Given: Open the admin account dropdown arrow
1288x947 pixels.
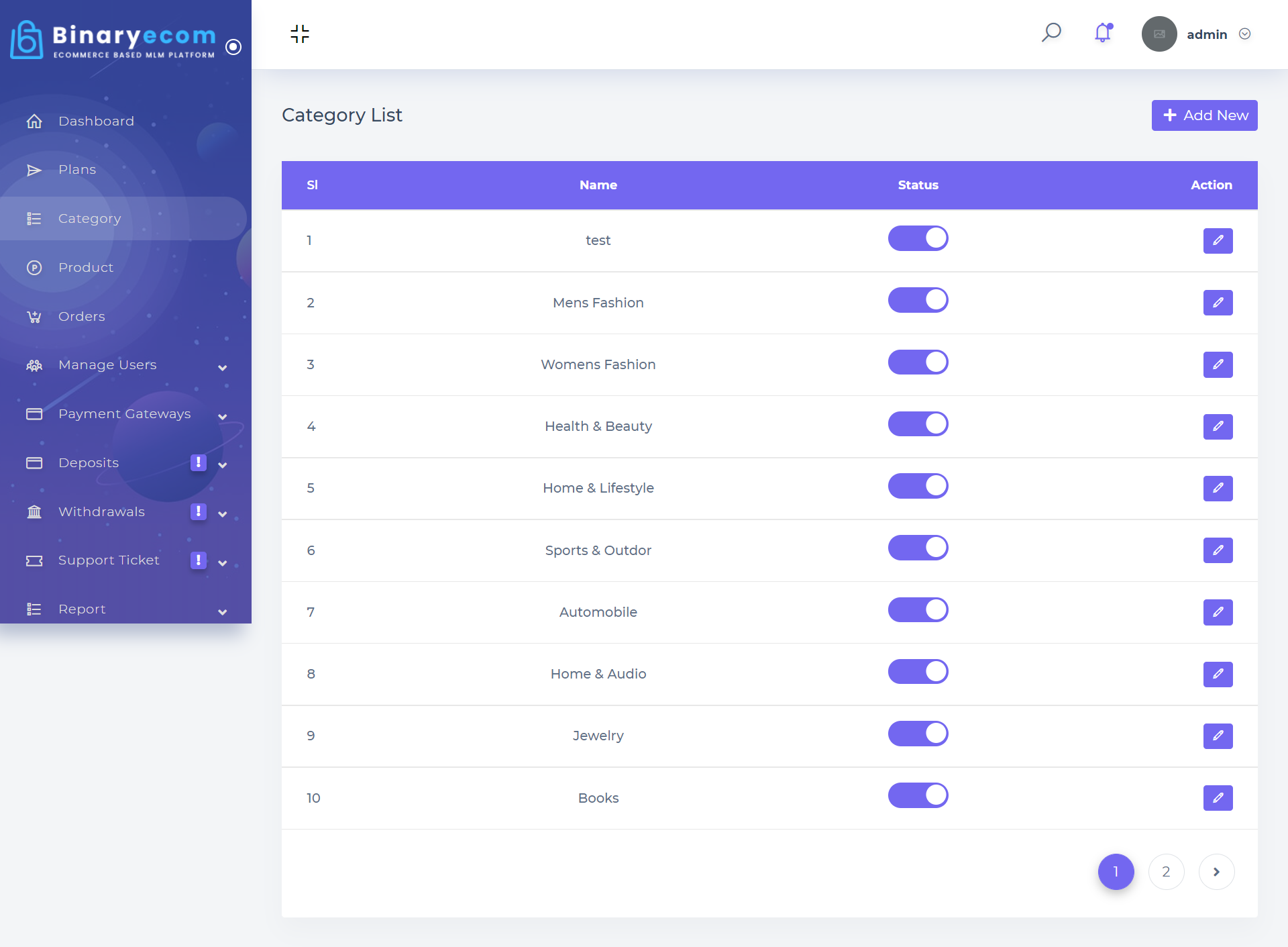Looking at the screenshot, I should click(x=1244, y=34).
